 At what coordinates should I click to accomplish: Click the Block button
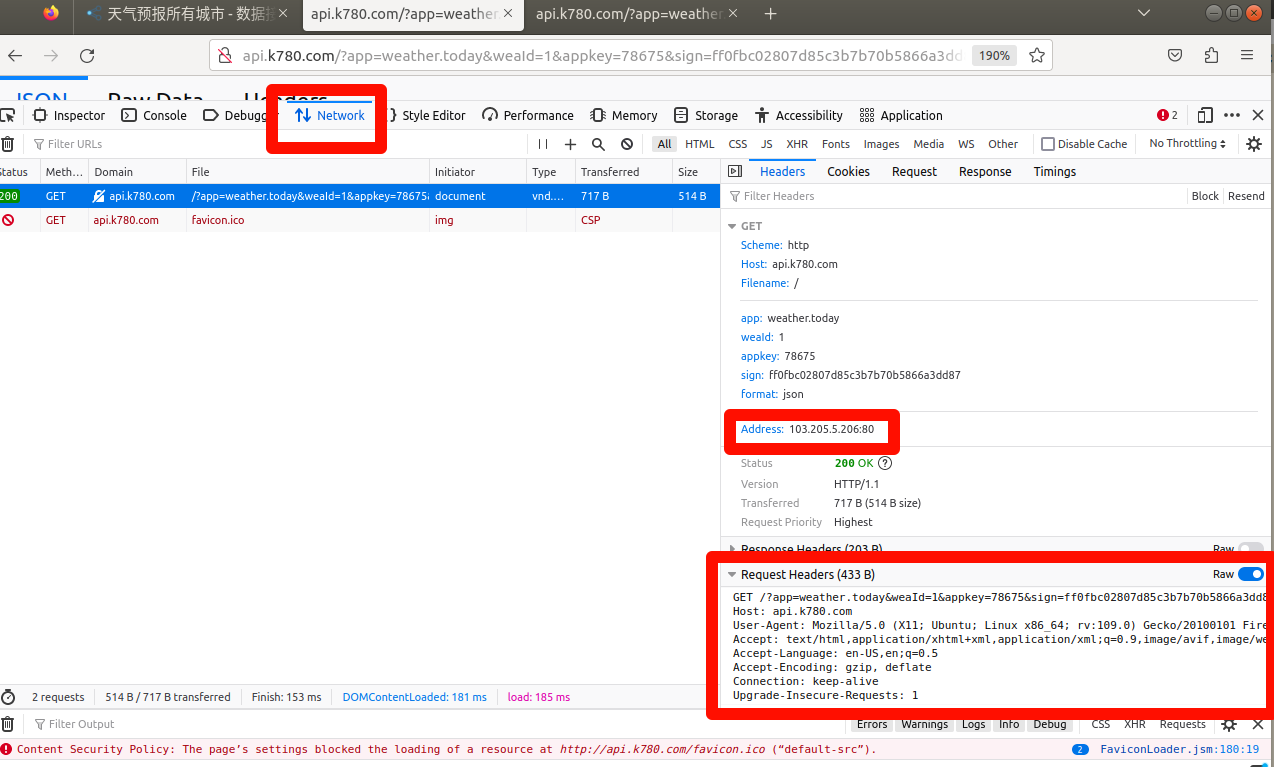[1205, 196]
